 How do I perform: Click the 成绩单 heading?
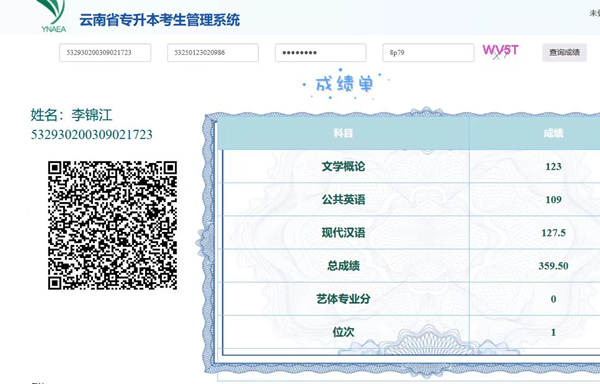344,84
